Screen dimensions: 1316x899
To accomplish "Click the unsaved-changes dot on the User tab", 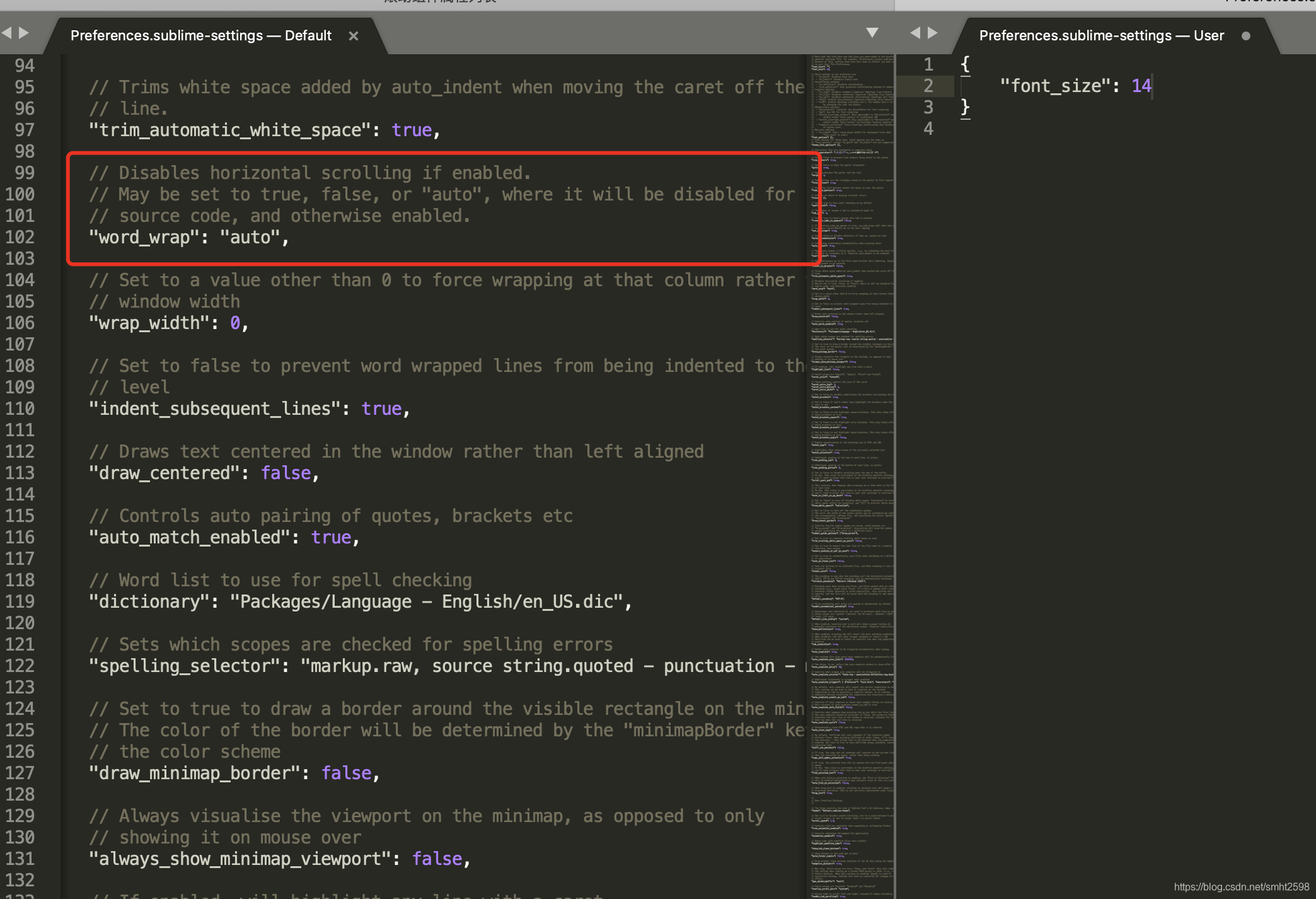I will [1246, 36].
